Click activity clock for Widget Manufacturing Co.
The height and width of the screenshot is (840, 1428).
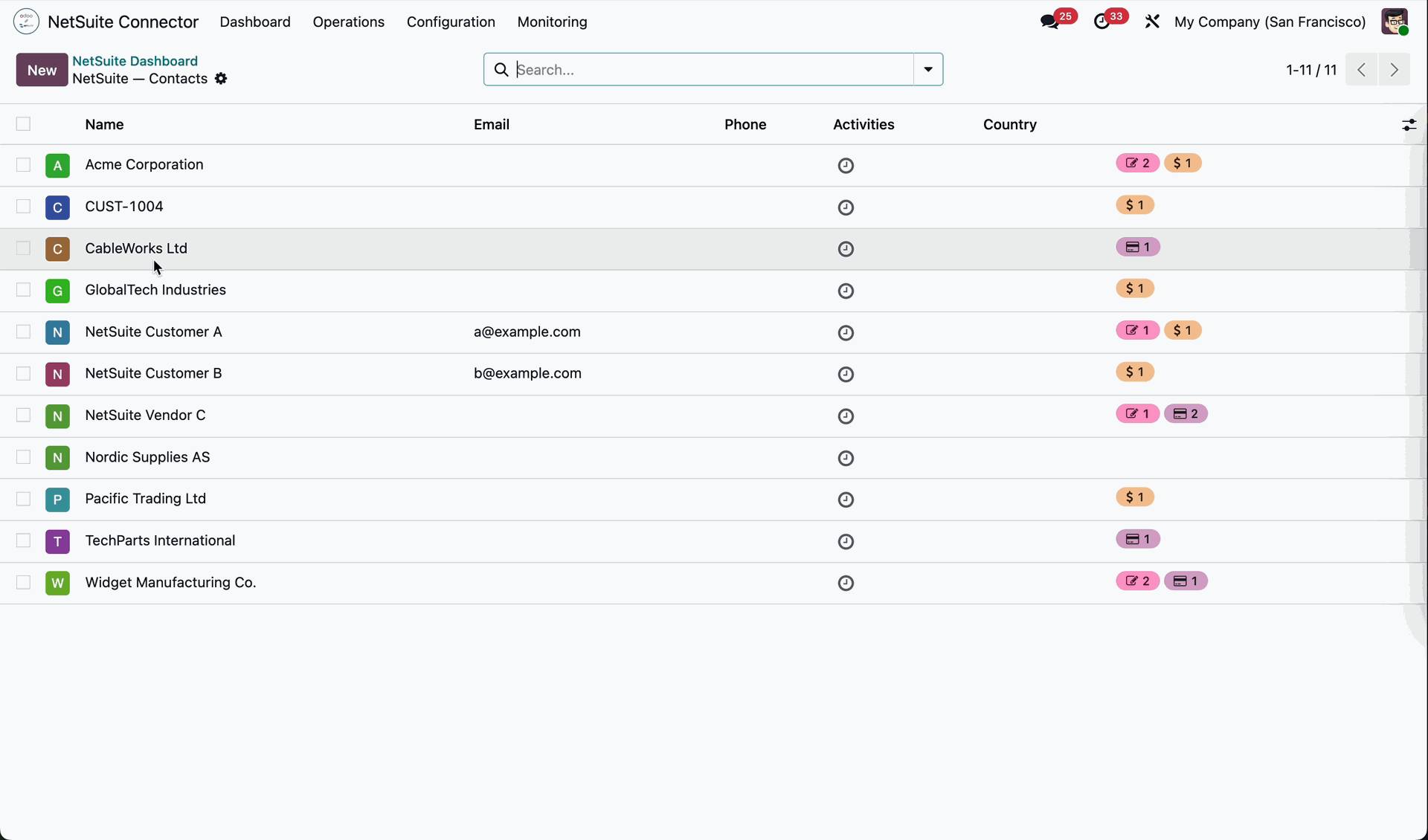[x=846, y=584]
